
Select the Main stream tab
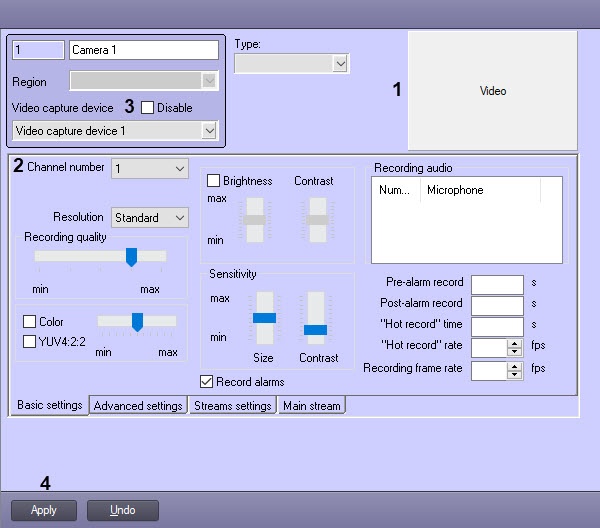(x=311, y=406)
